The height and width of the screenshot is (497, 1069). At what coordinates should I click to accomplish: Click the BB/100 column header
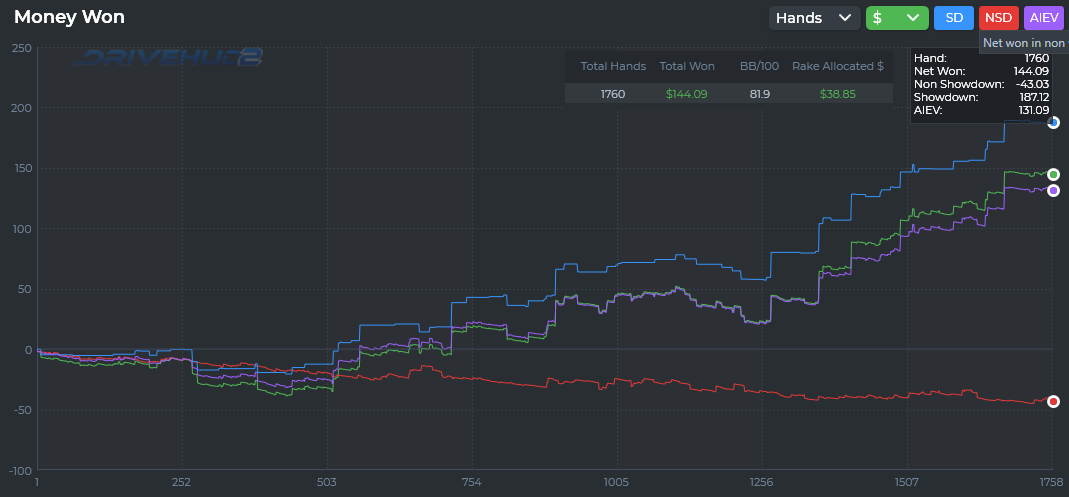pos(755,66)
